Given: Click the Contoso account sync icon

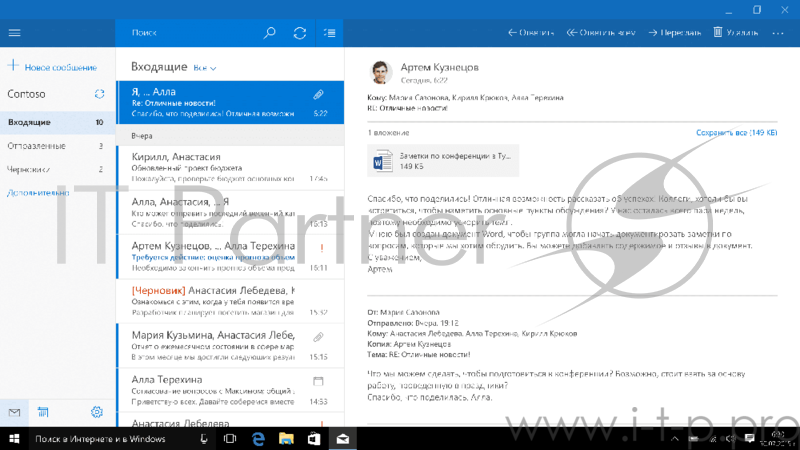Looking at the screenshot, I should coord(99,94).
